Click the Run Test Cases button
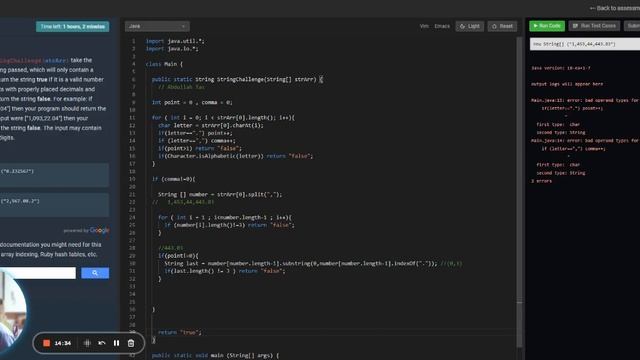Image resolution: width=640 pixels, height=360 pixels. pyautogui.click(x=594, y=26)
